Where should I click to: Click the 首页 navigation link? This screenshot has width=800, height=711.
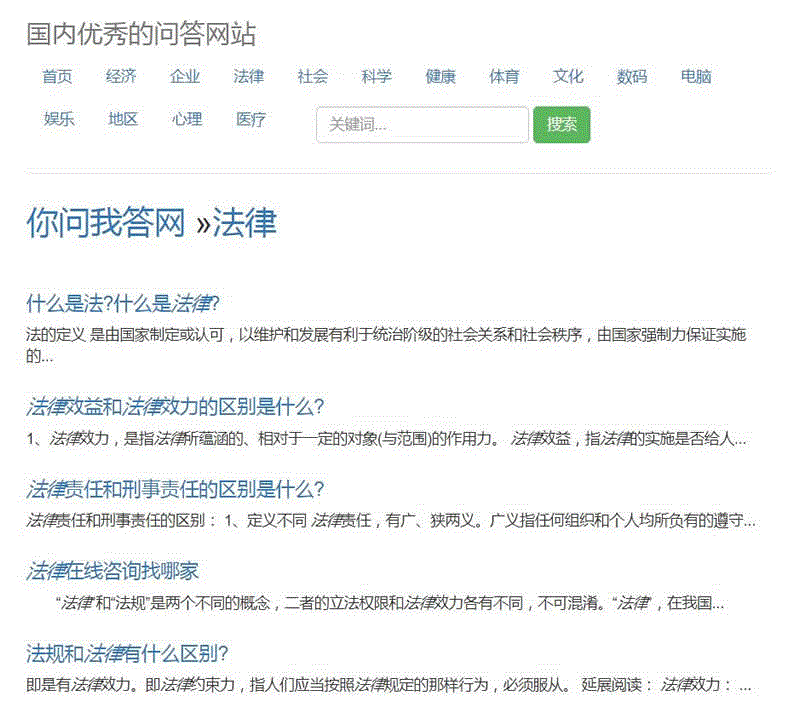[x=57, y=77]
